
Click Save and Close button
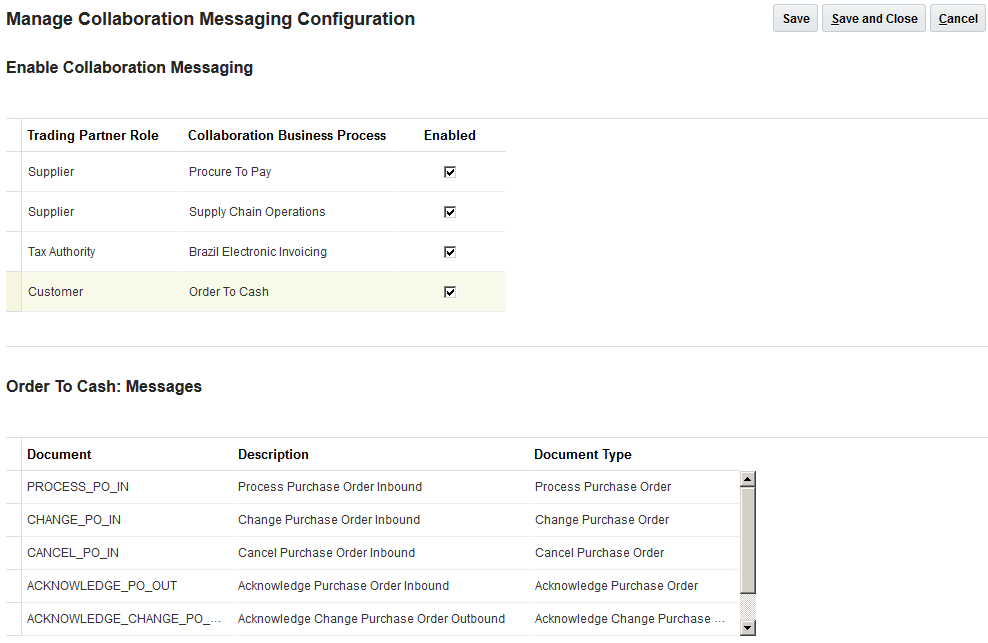point(874,19)
